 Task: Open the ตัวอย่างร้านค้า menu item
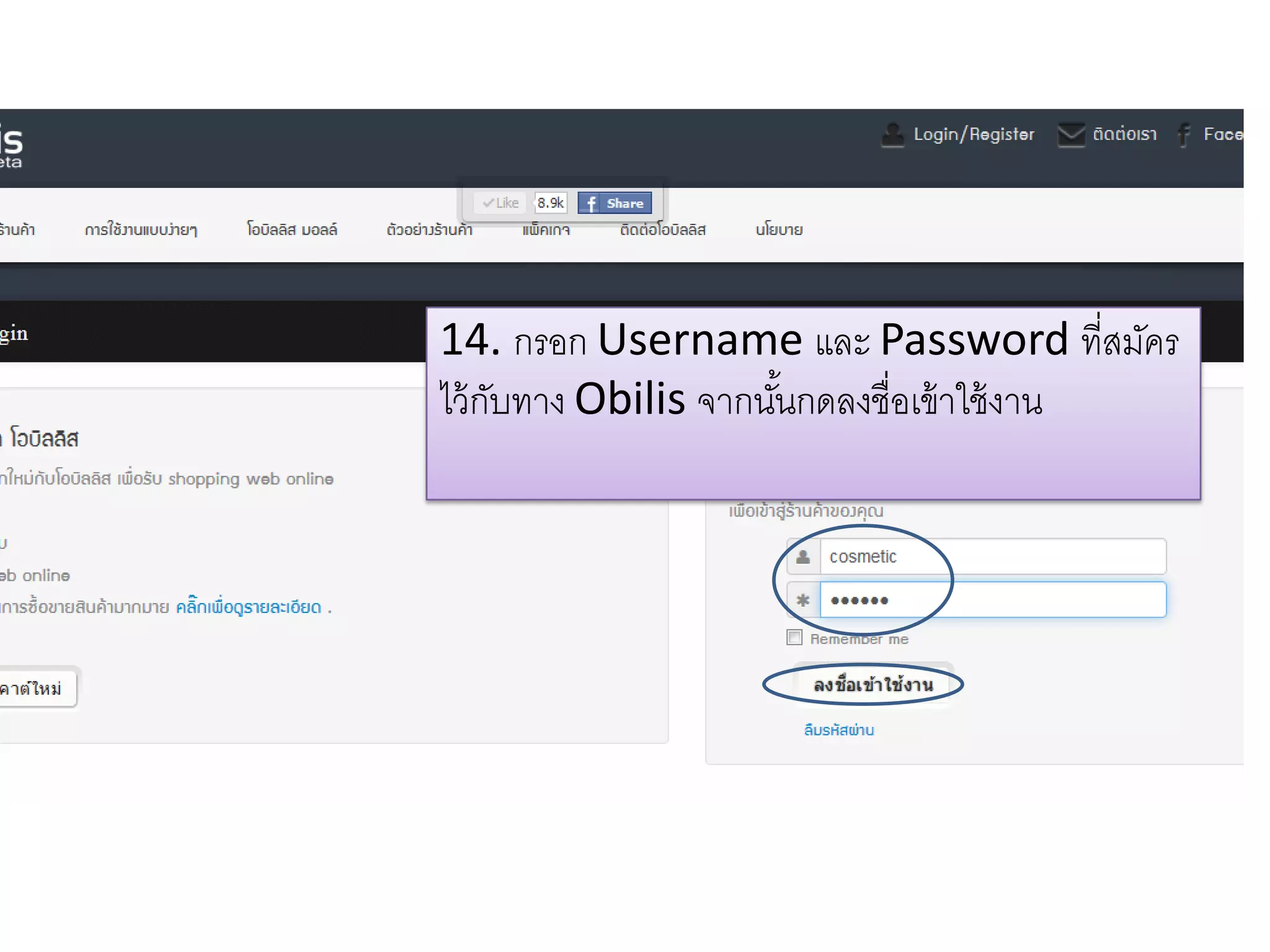pyautogui.click(x=429, y=230)
